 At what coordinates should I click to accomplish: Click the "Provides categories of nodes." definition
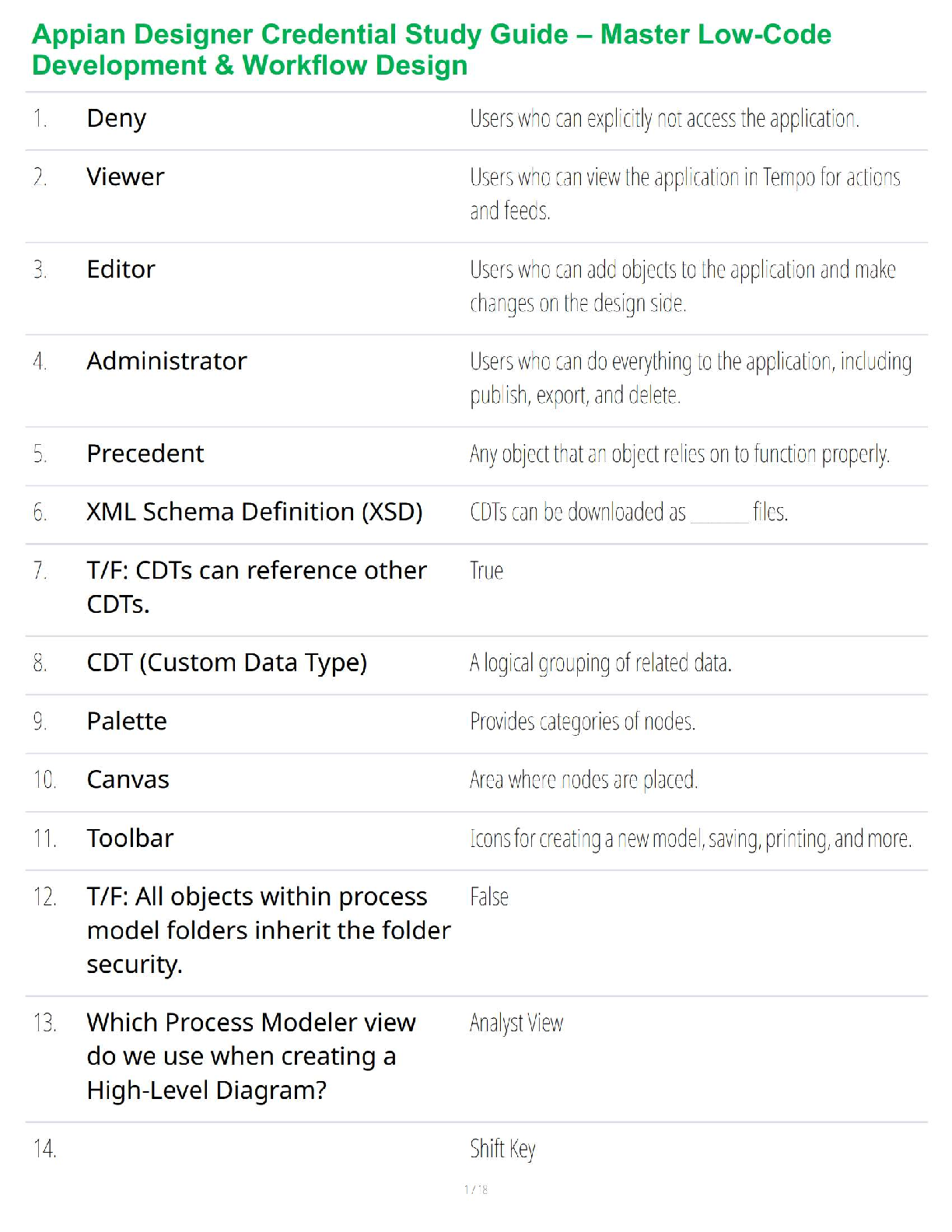click(x=583, y=722)
